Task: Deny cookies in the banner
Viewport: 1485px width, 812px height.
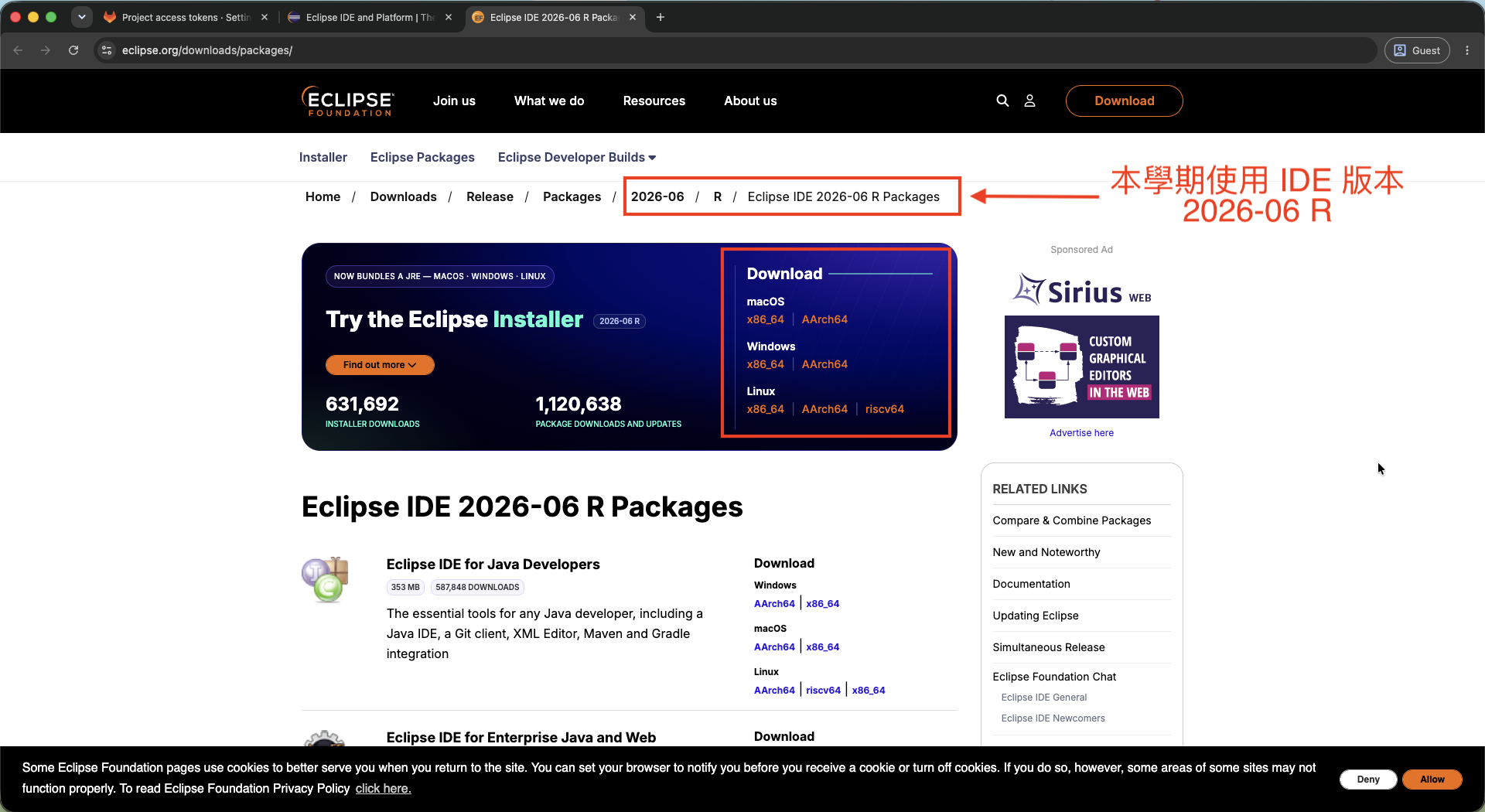Action: 1367,779
